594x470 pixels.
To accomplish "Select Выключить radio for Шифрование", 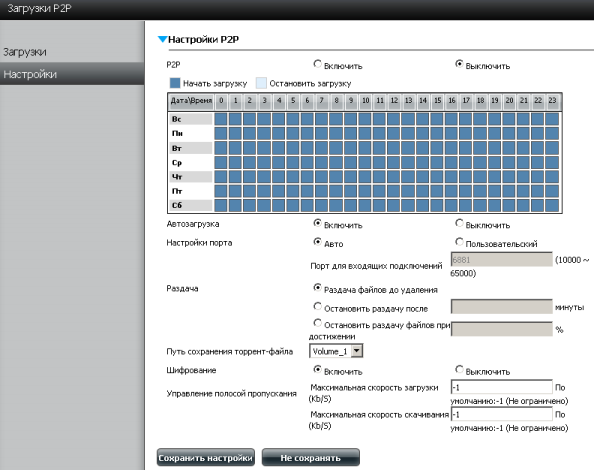I will point(459,369).
